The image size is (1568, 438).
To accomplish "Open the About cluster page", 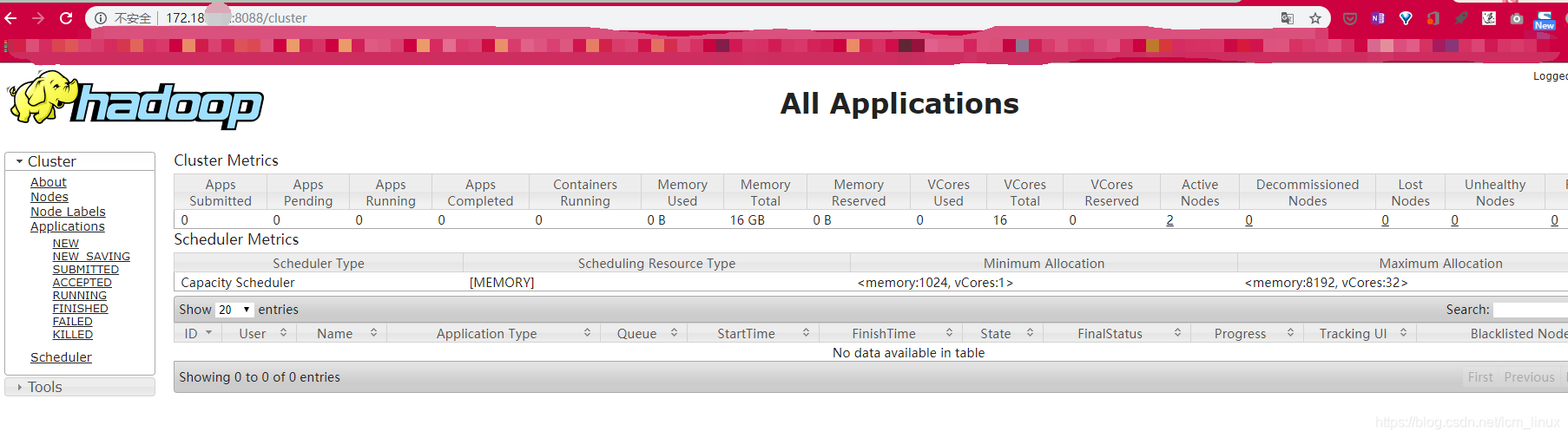I will pyautogui.click(x=49, y=182).
